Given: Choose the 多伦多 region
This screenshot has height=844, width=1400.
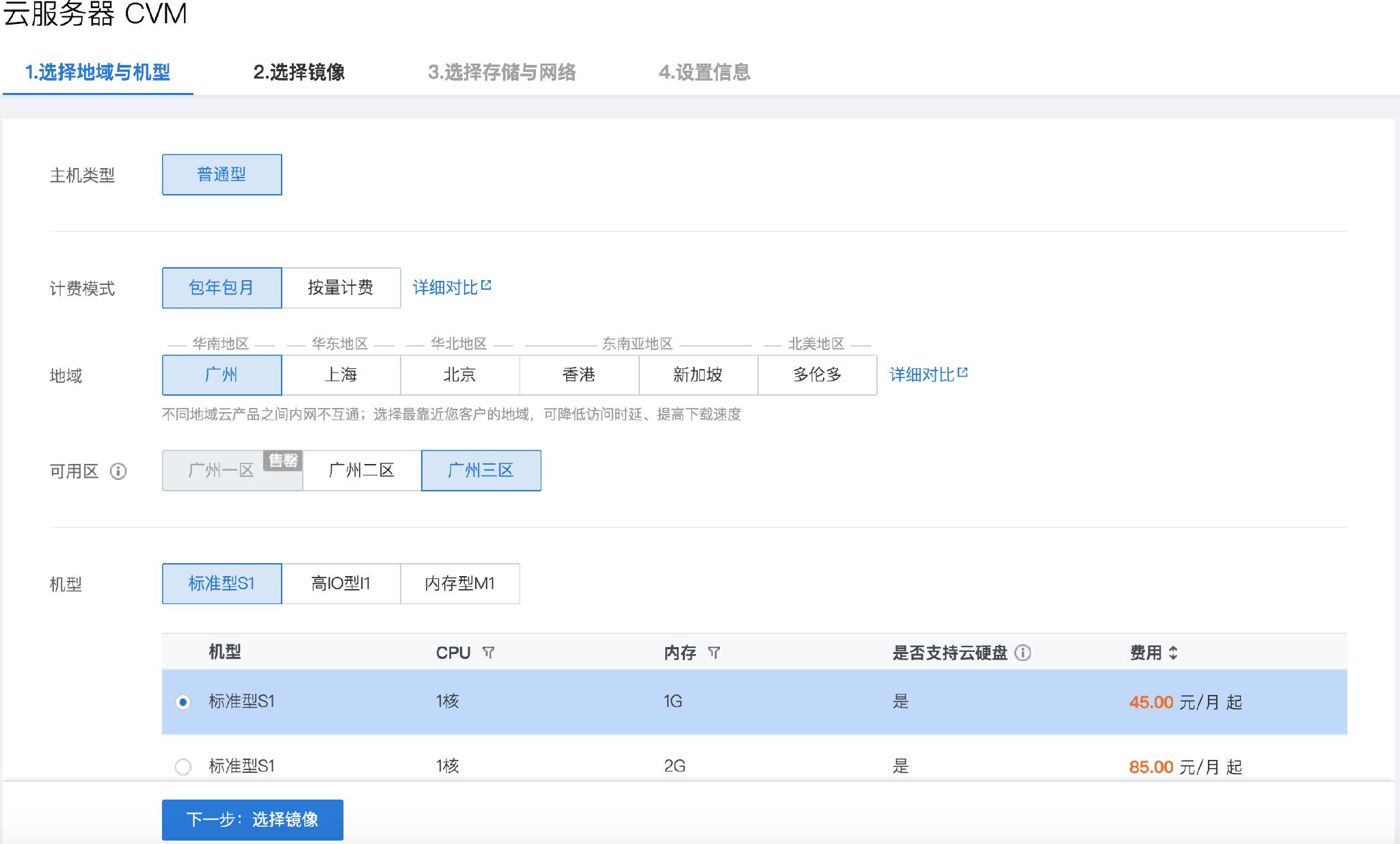Looking at the screenshot, I should coord(817,375).
